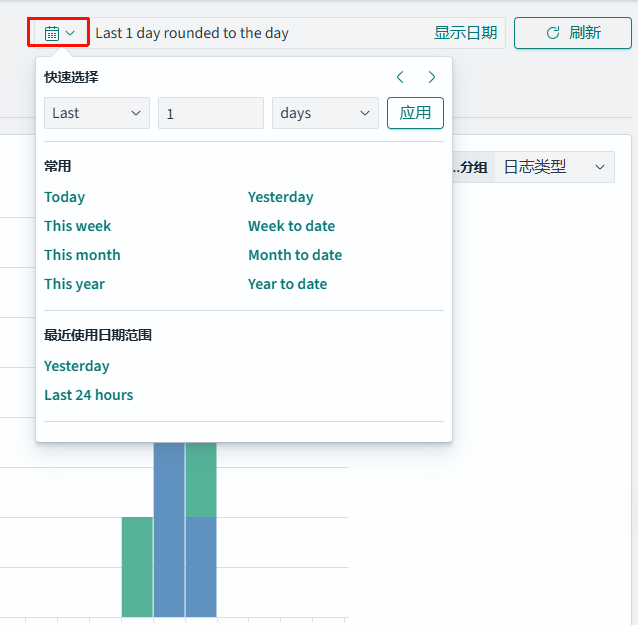Open the days time unit dropdown
Screen dimensions: 638x625
tap(325, 113)
